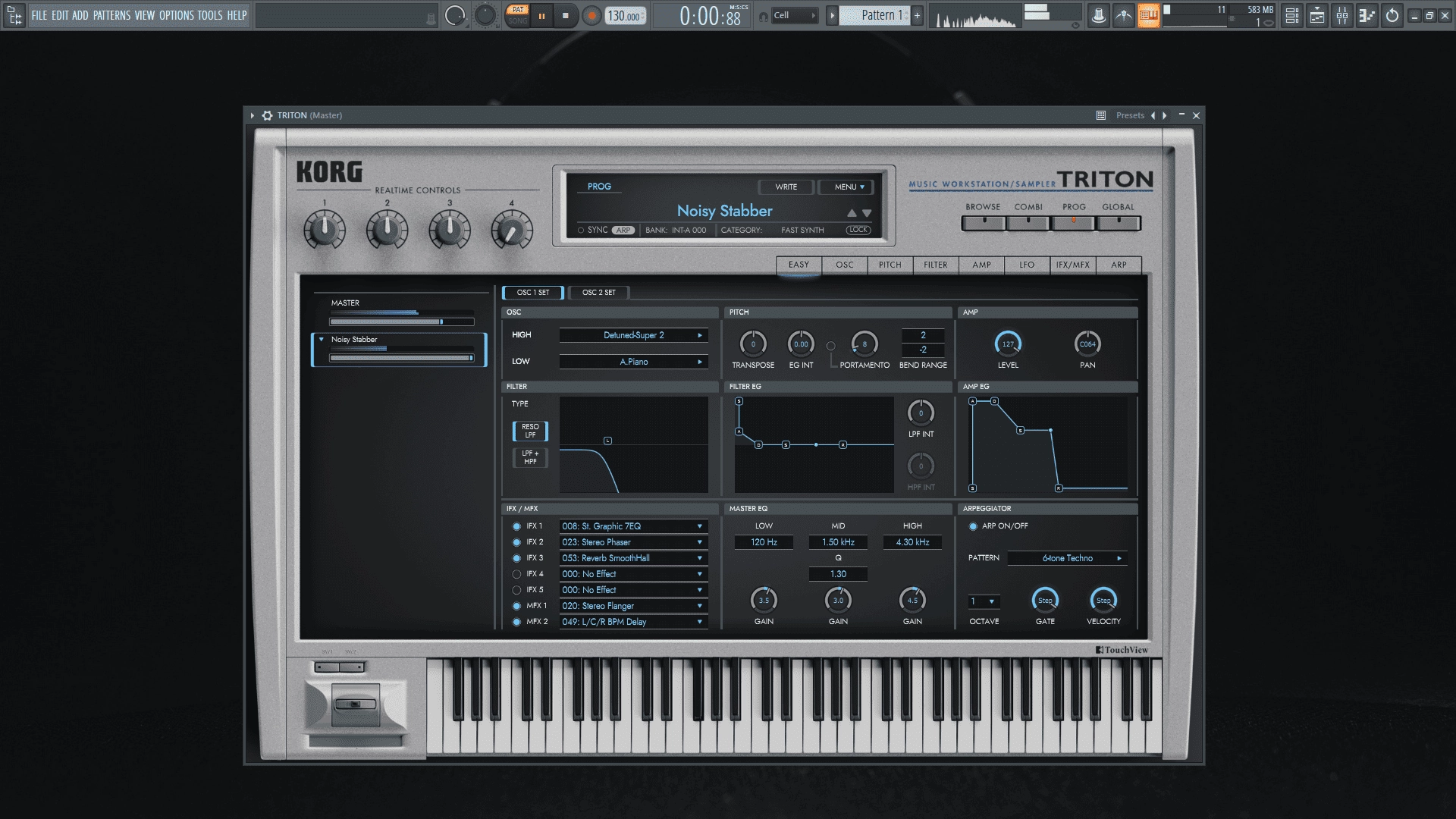The width and height of the screenshot is (1456, 819).
Task: Toggle the snap magnet icon beside Cell
Action: [763, 16]
